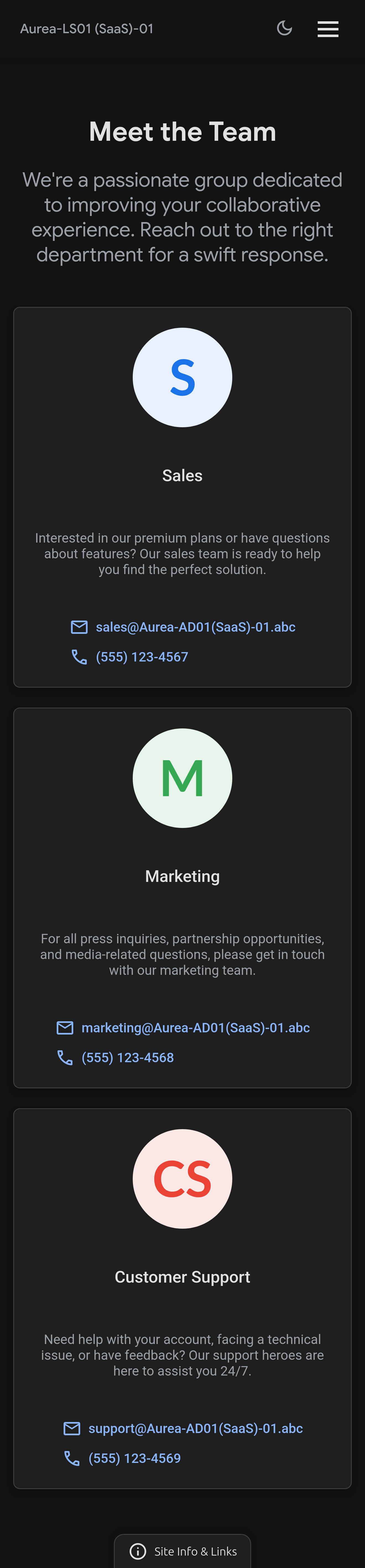Click the Marketing avatar circle

pyautogui.click(x=182, y=778)
